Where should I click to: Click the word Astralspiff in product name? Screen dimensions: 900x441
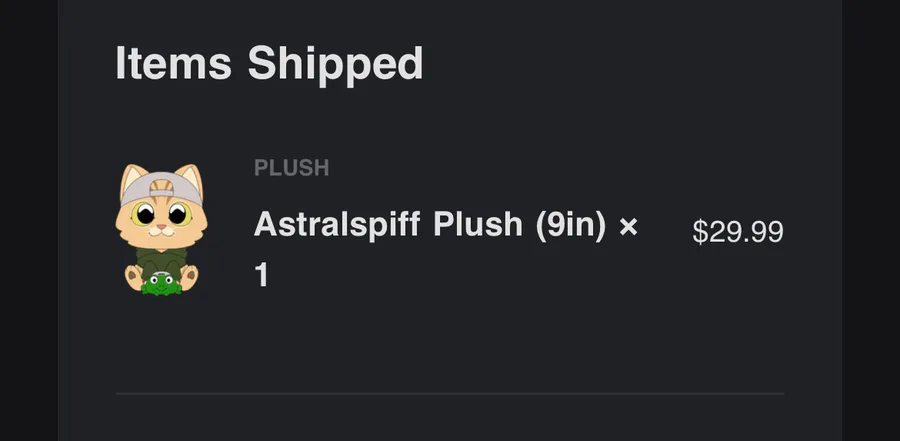click(338, 225)
